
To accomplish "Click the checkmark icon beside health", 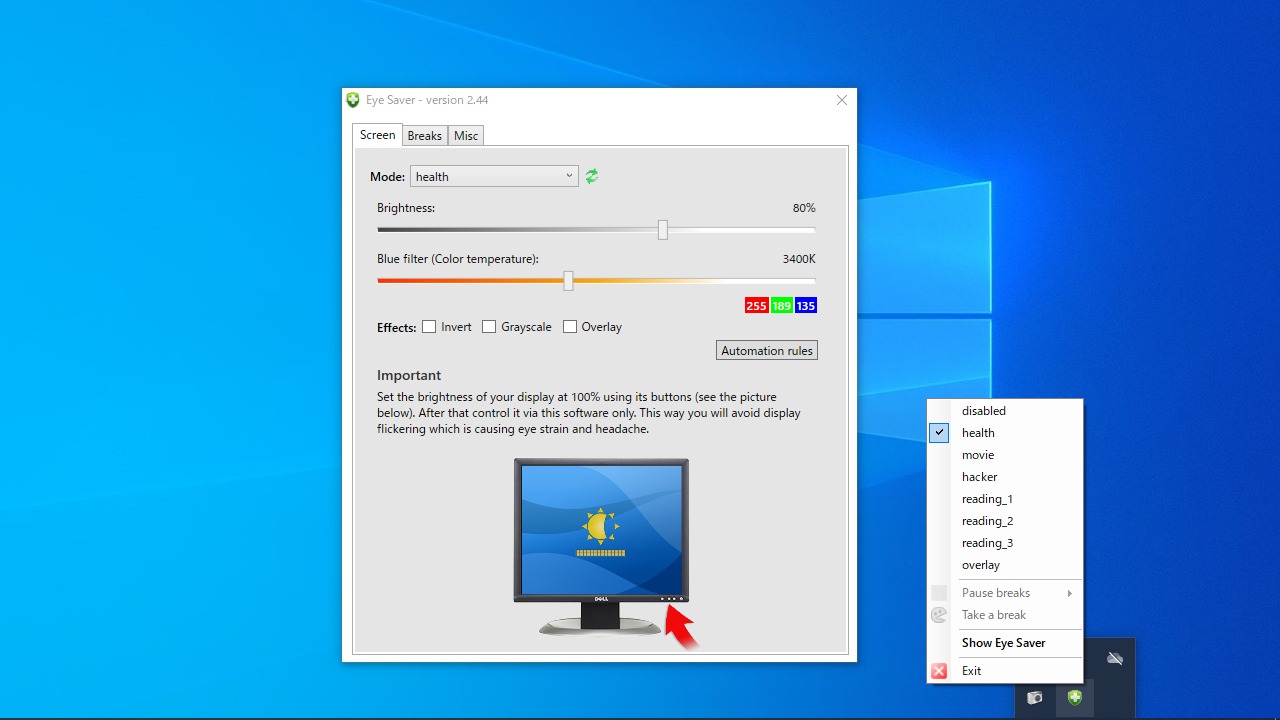I will point(939,433).
